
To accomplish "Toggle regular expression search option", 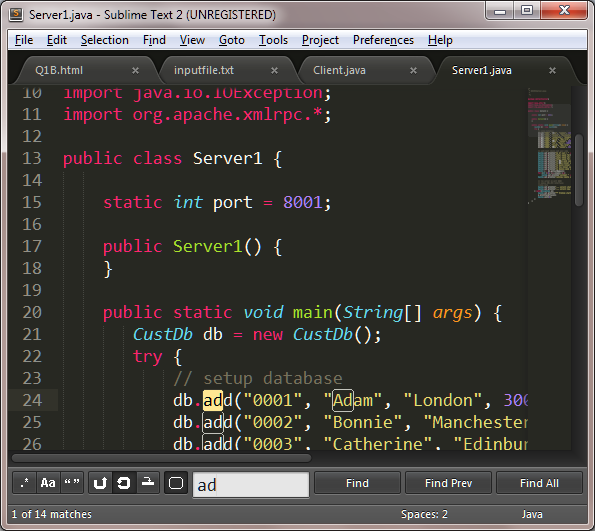I will (x=25, y=483).
